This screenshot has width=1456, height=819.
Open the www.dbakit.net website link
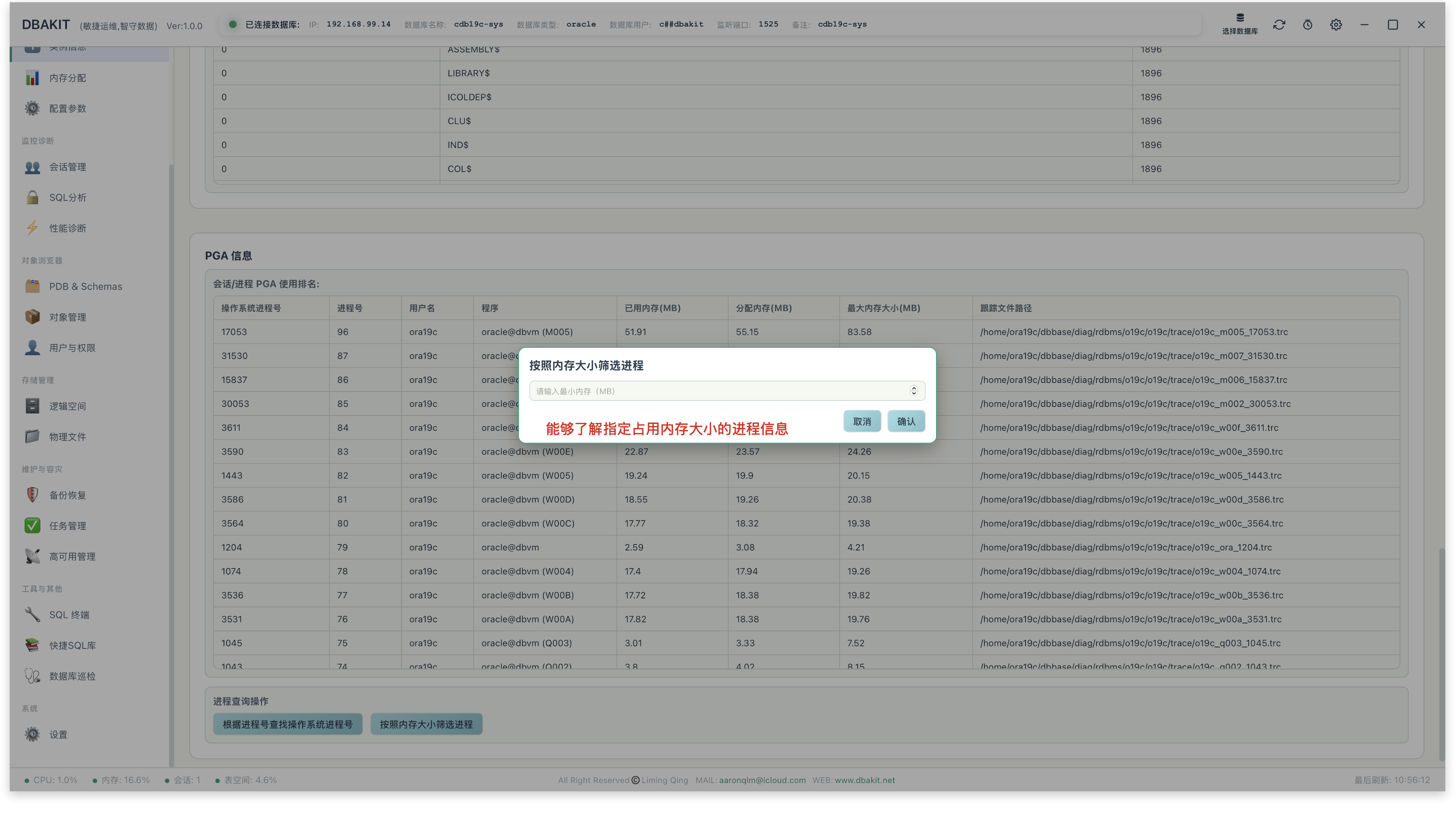[865, 780]
